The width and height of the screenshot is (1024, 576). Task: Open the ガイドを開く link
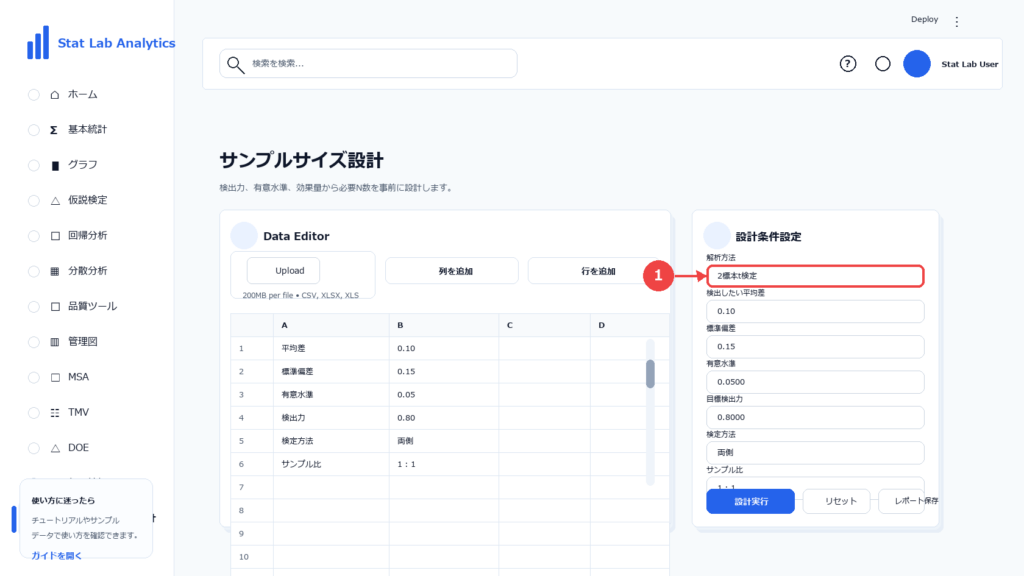57,556
